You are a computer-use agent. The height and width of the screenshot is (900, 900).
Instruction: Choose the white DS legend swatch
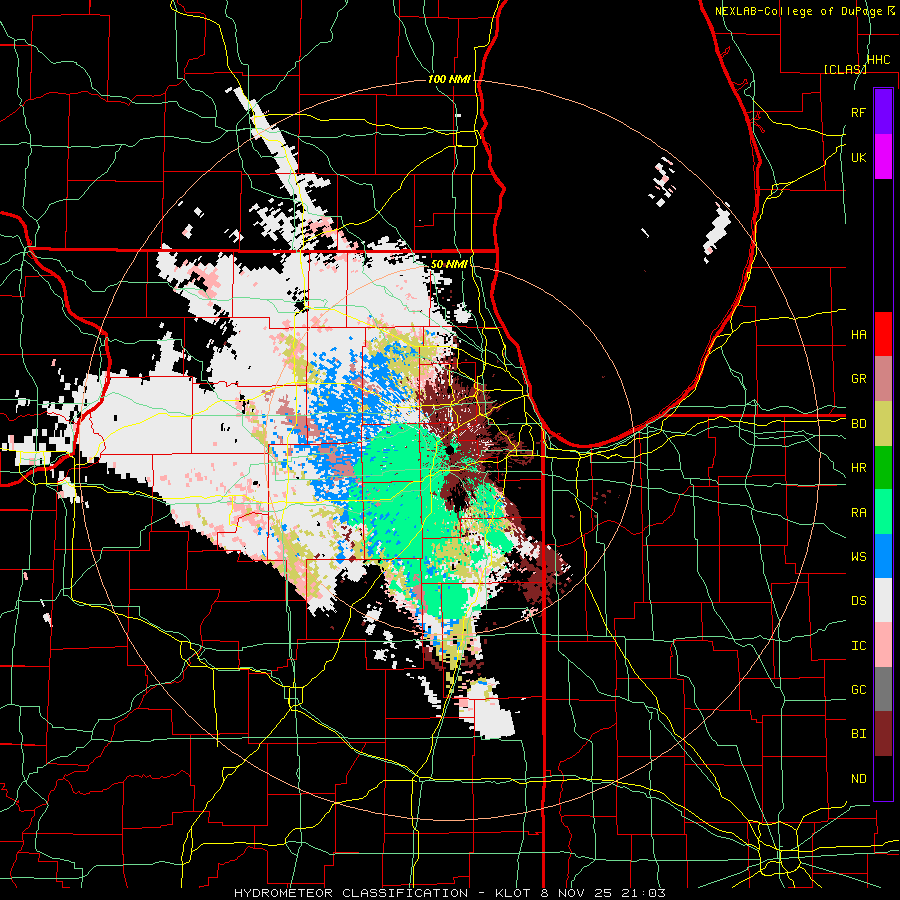(x=883, y=600)
